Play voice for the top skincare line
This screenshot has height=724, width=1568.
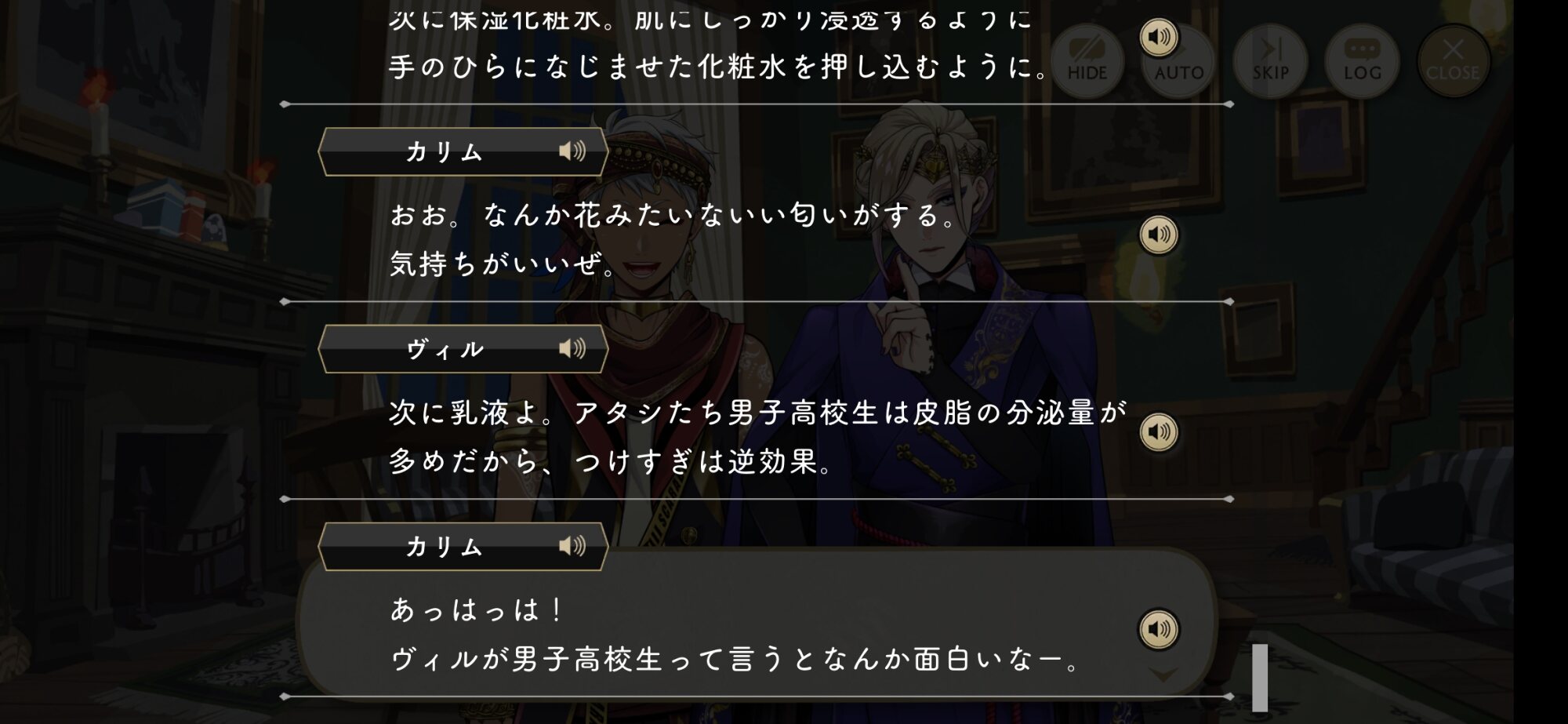click(1159, 38)
